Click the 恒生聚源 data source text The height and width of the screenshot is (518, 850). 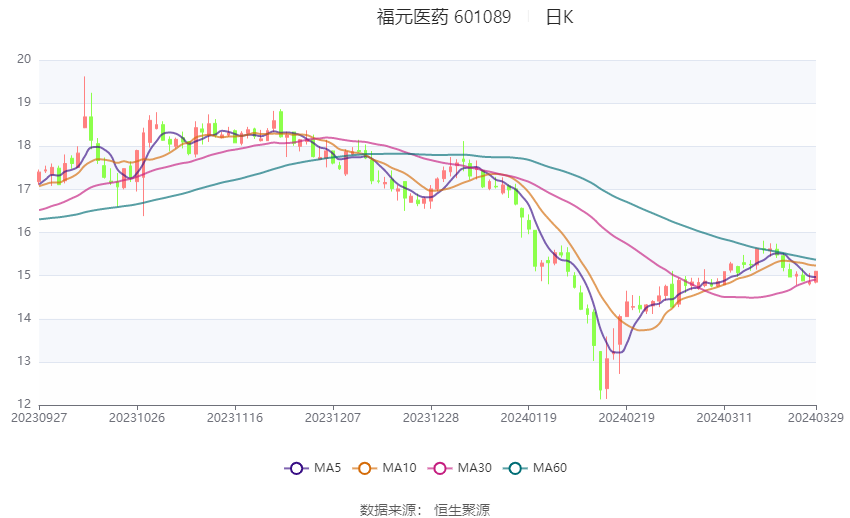tap(461, 510)
